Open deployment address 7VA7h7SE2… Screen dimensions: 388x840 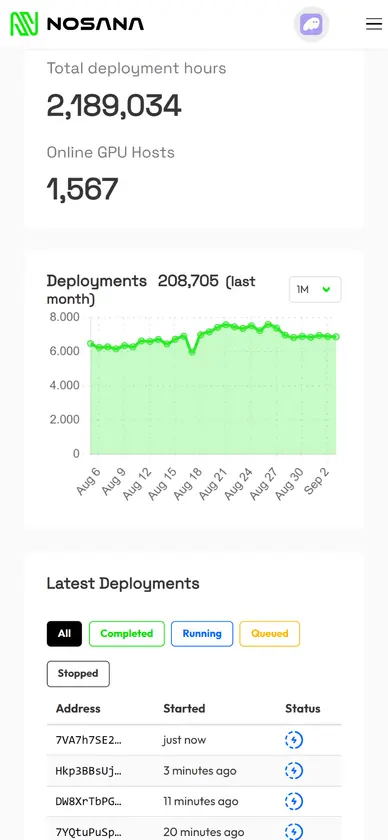click(89, 740)
